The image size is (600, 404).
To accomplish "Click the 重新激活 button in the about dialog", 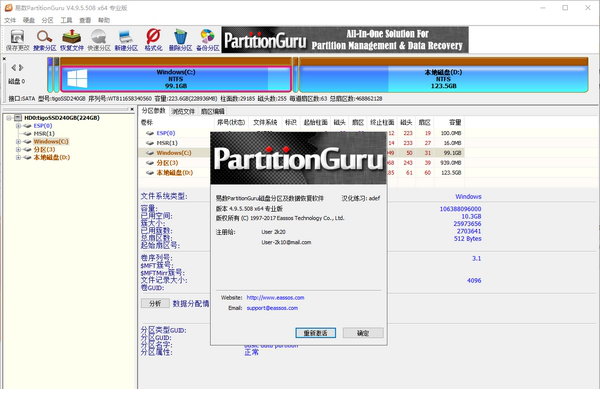I will (x=316, y=333).
